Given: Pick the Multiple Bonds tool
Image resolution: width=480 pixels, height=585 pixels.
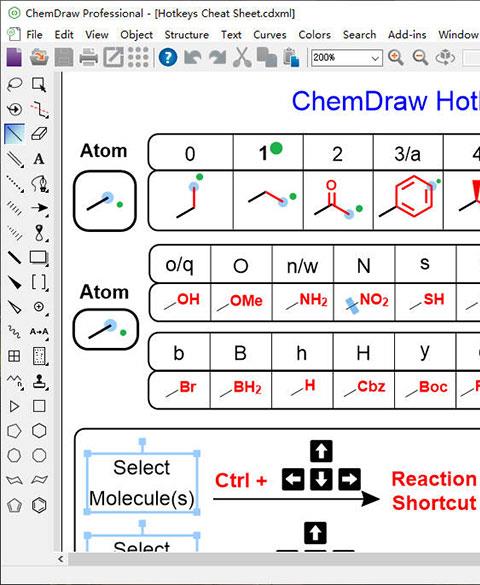Looking at the screenshot, I should point(15,159).
